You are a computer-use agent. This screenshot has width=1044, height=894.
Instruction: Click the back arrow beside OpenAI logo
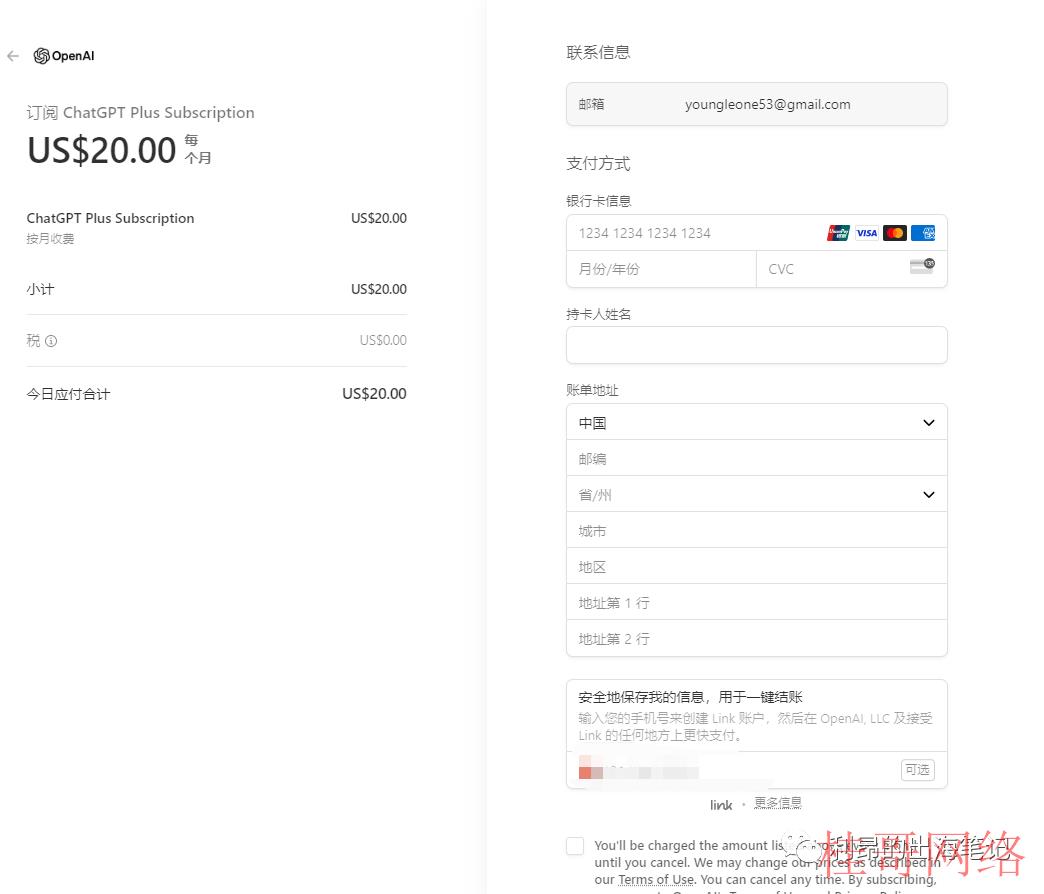coord(13,56)
